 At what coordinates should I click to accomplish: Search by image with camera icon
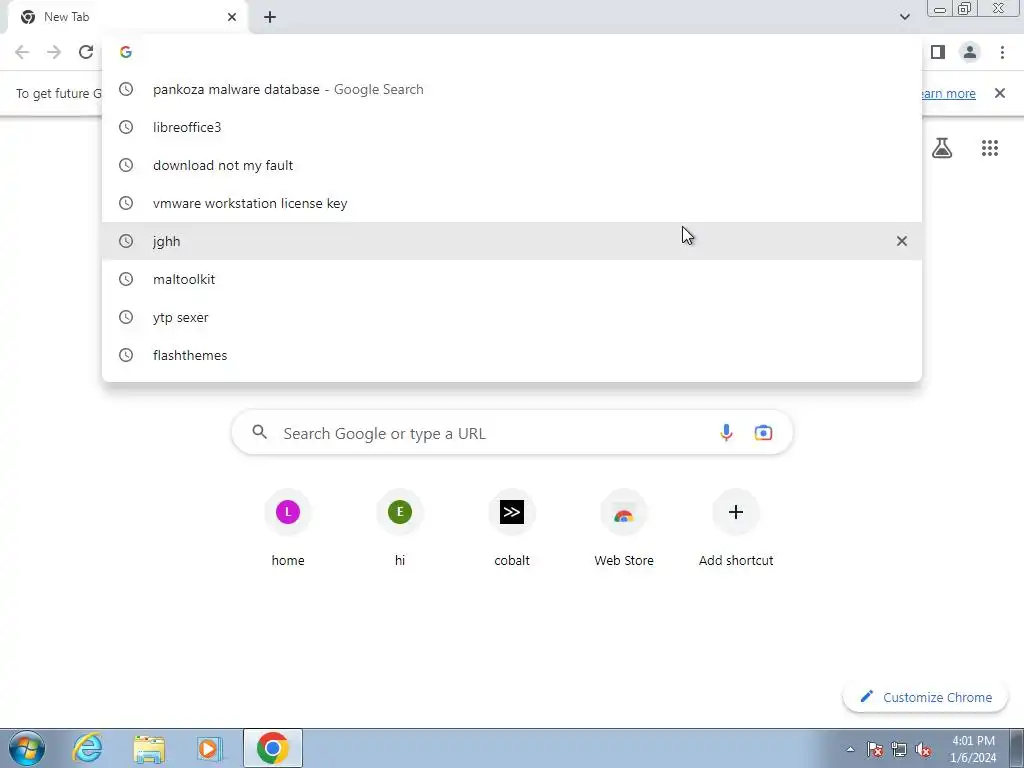(763, 433)
